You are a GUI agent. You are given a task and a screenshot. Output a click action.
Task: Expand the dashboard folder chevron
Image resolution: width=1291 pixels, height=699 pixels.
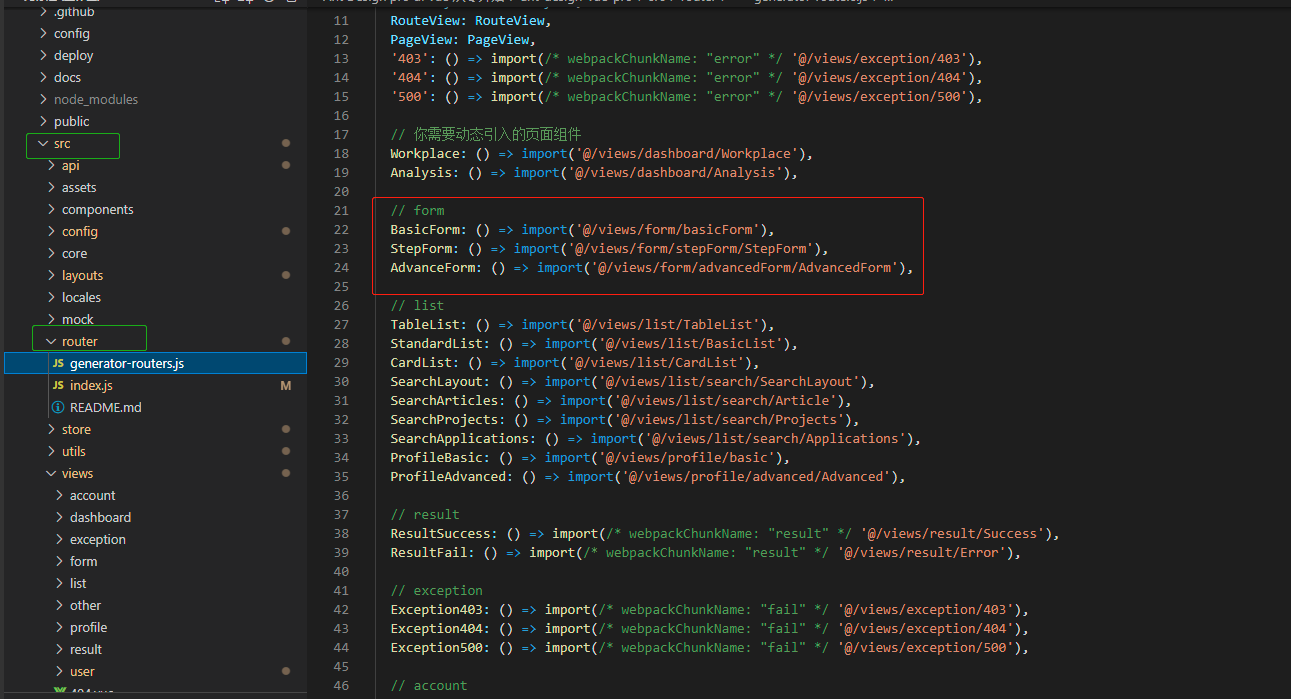coord(59,517)
